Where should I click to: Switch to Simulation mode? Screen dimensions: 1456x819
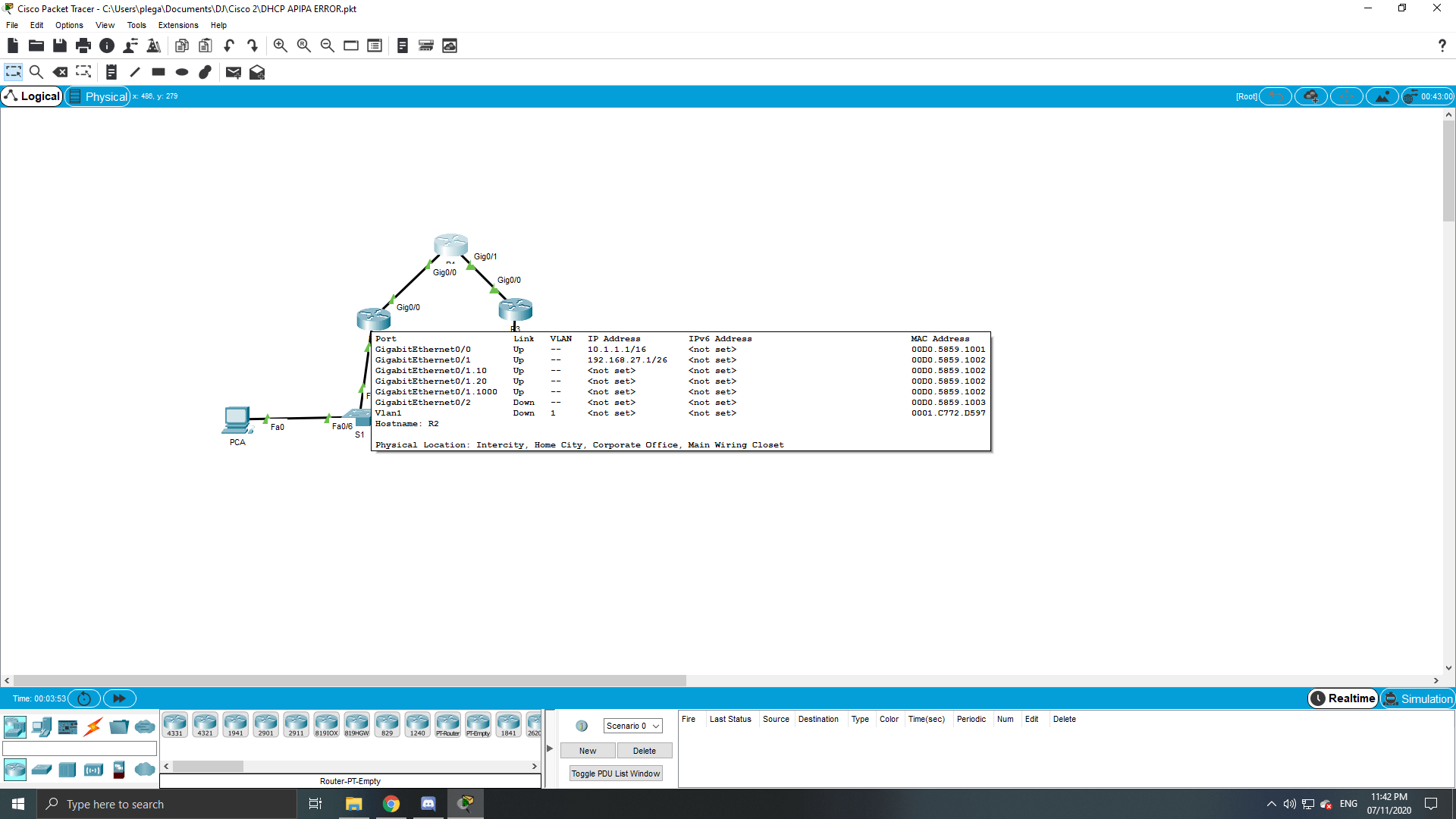[x=1417, y=698]
